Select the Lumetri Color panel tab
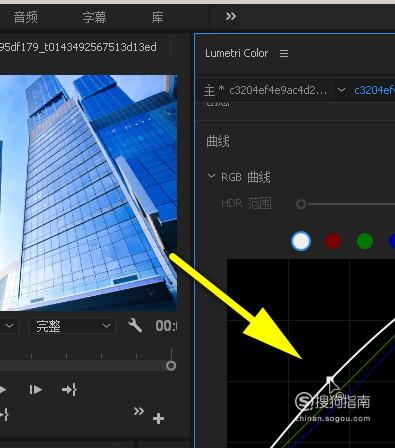The height and width of the screenshot is (448, 395). (236, 53)
